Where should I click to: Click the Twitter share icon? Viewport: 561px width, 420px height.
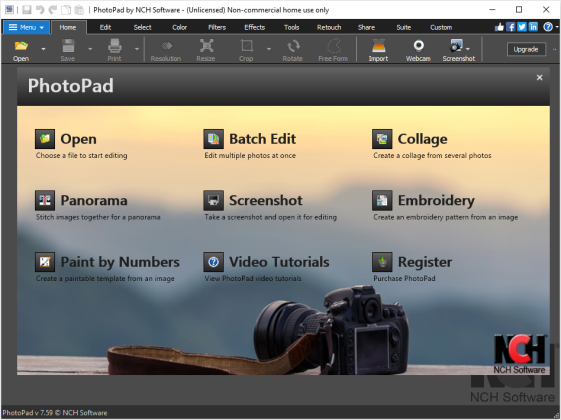coord(522,27)
